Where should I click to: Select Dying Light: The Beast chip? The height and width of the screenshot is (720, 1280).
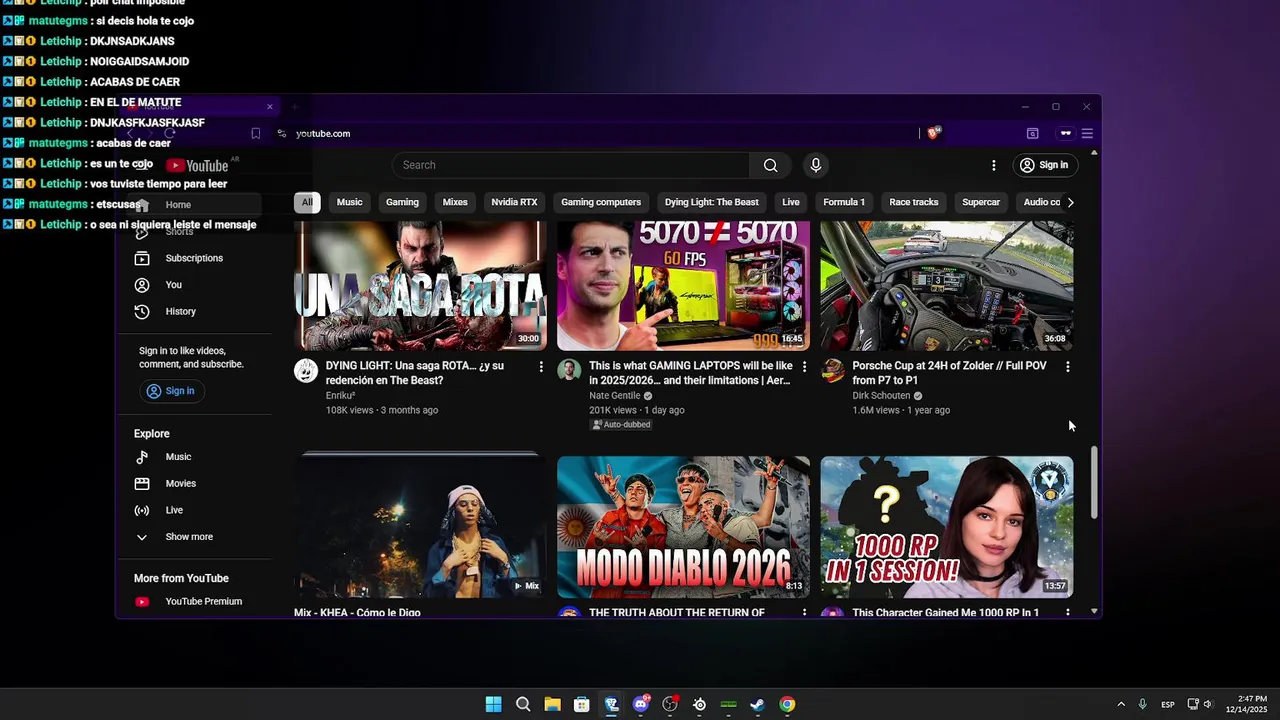click(x=712, y=202)
